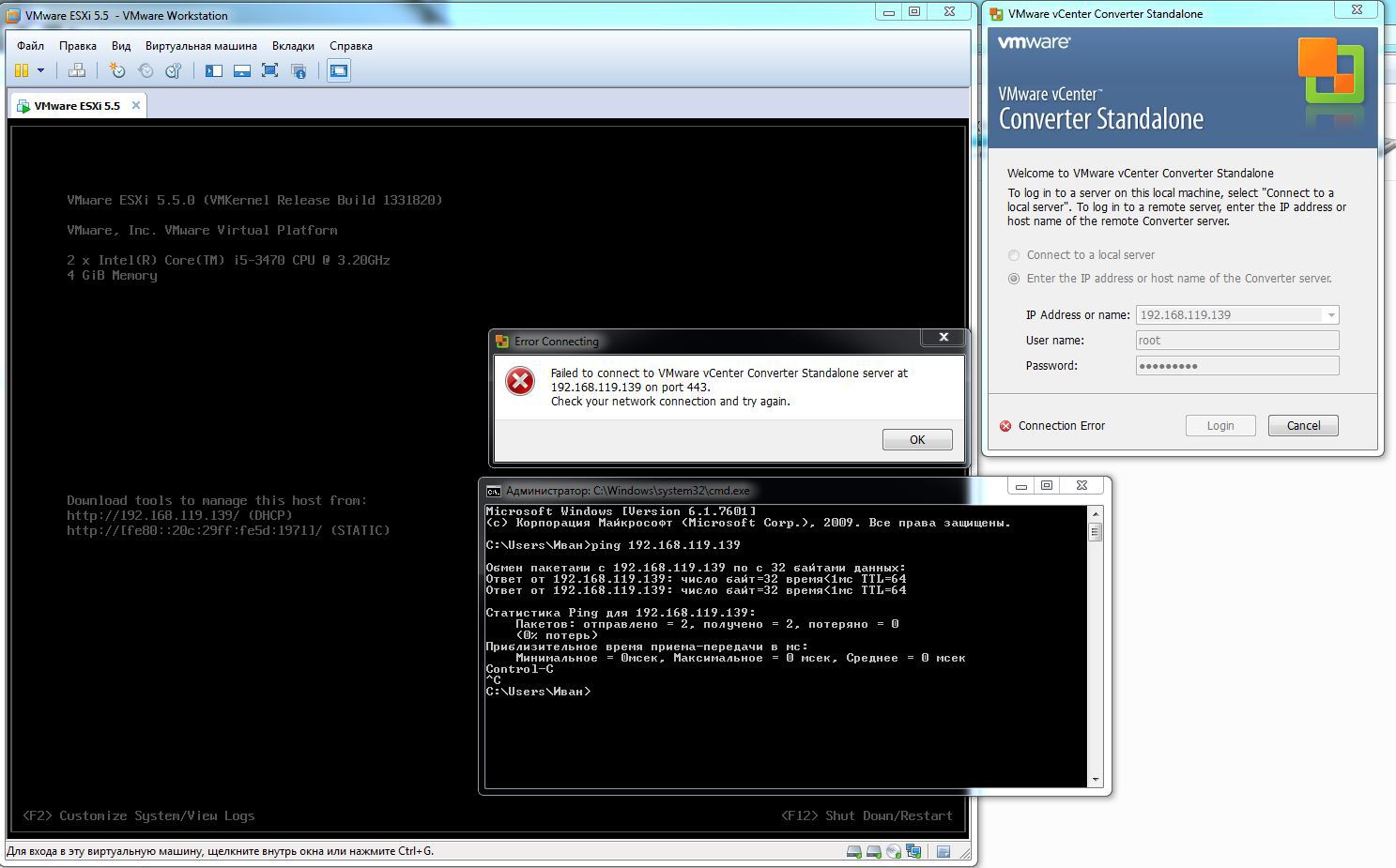Viewport: 1396px width, 868px height.
Task: Open the Виртуальная машина menu
Action: pyautogui.click(x=201, y=46)
